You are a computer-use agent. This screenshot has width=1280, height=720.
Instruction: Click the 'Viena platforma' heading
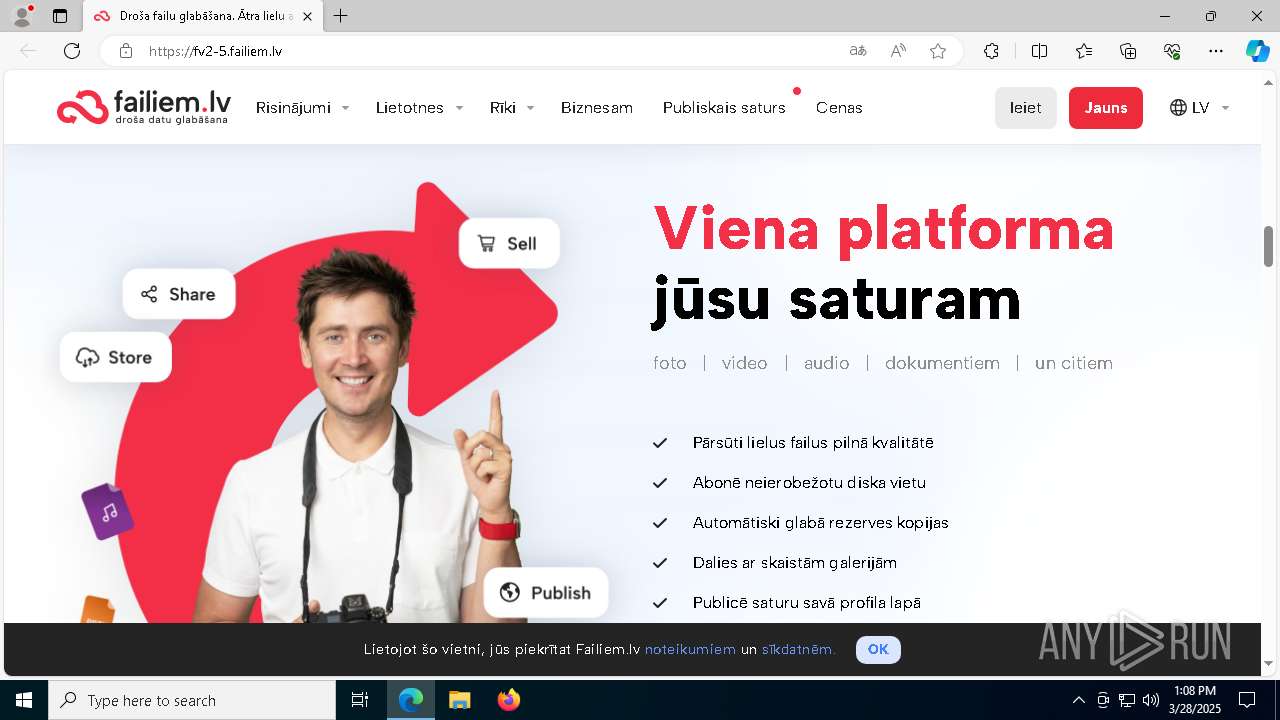(884, 227)
